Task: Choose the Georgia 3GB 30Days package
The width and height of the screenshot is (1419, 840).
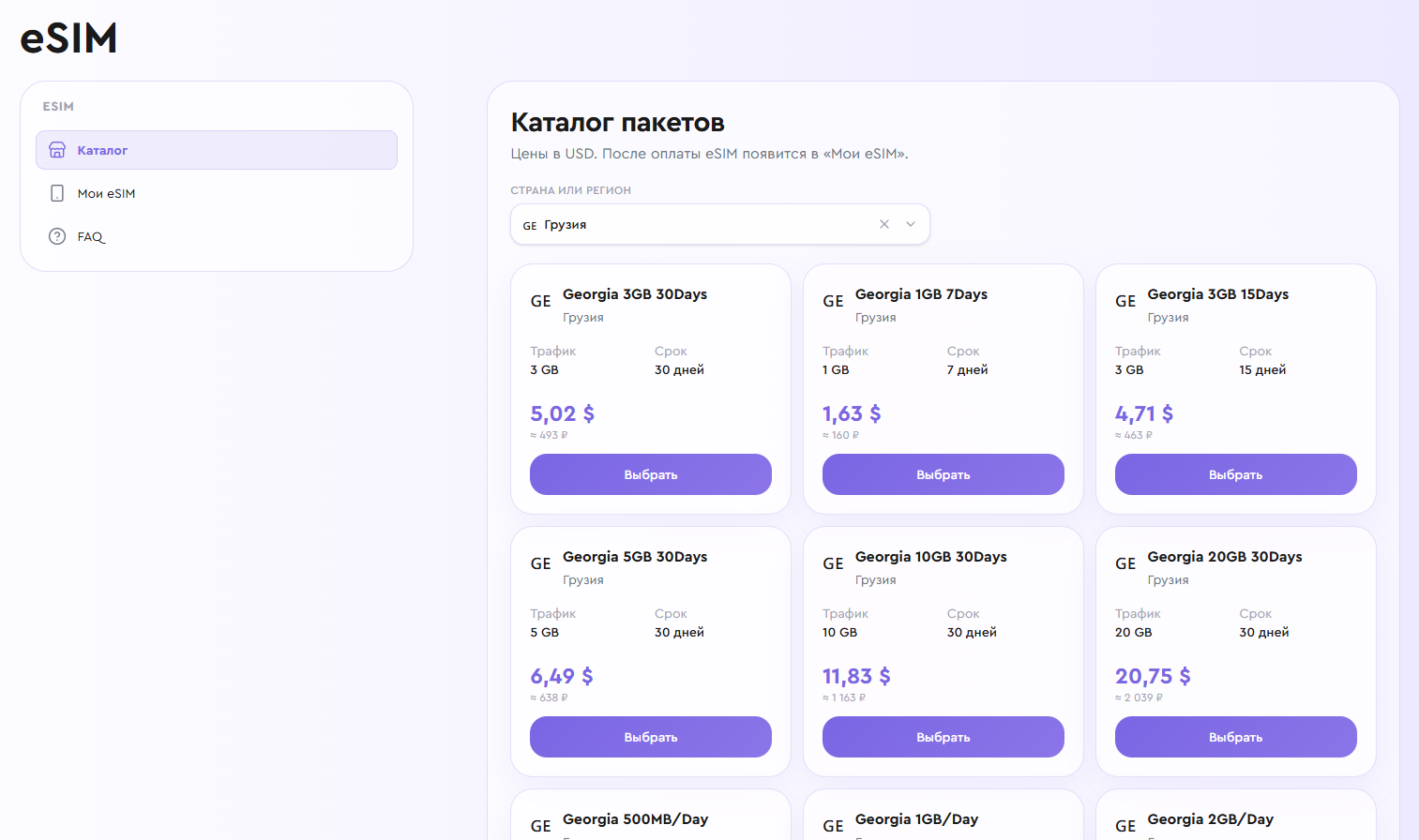Action: tap(651, 474)
